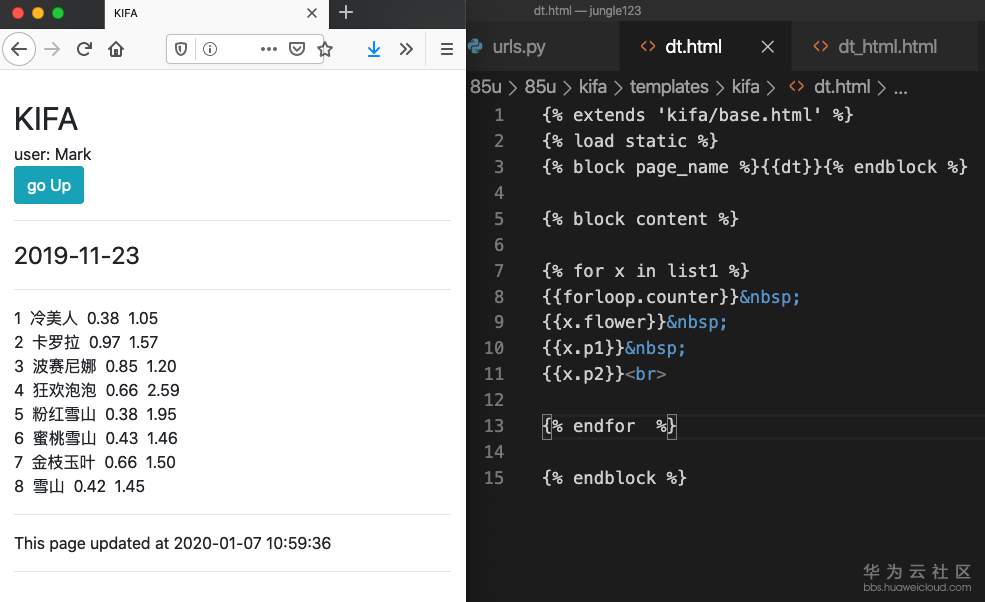Click the KIFA page heading

46,119
